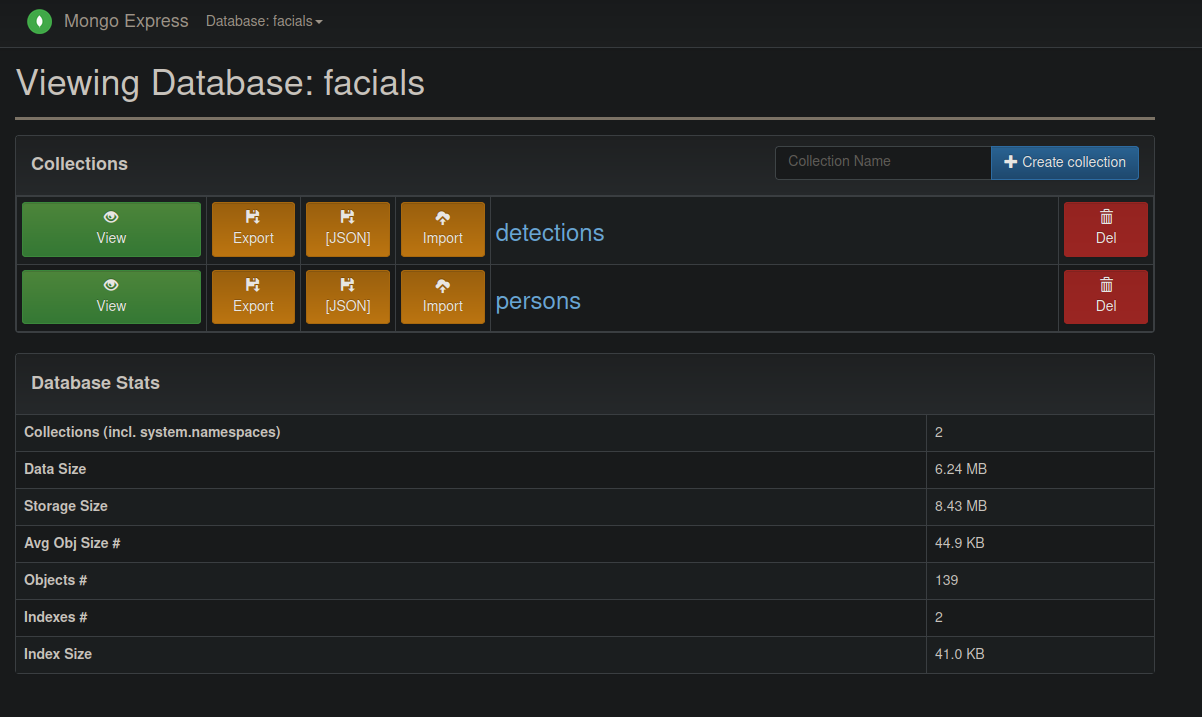Open the detections collection link
The image size is (1202, 717).
(x=550, y=232)
